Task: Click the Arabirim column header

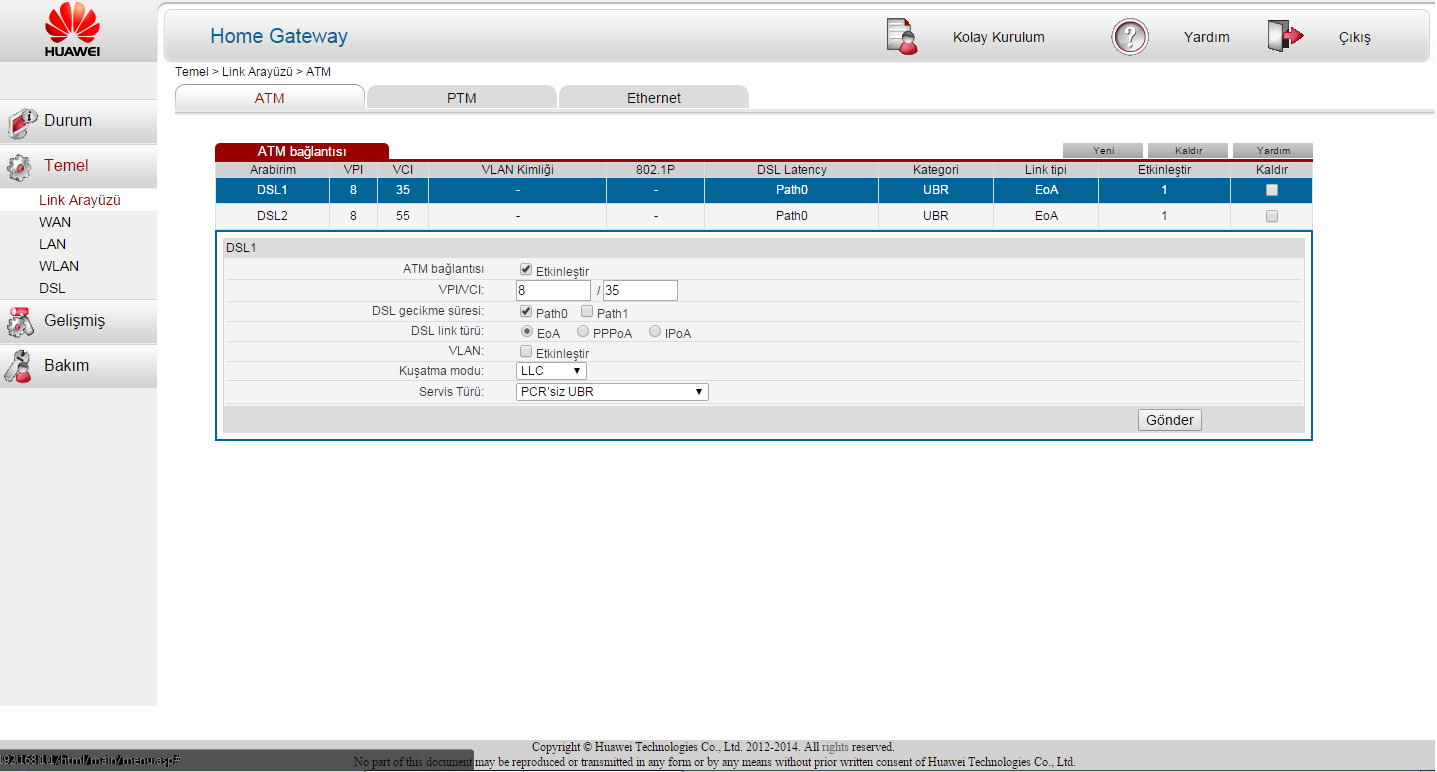Action: tap(273, 170)
